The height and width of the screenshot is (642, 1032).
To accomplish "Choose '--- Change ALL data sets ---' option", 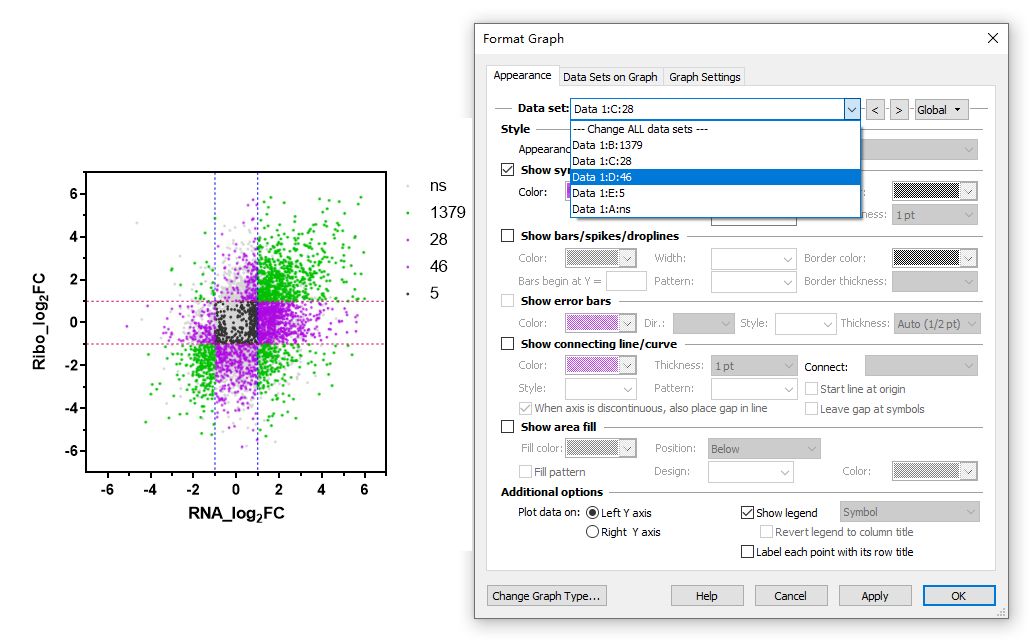I will click(x=715, y=129).
